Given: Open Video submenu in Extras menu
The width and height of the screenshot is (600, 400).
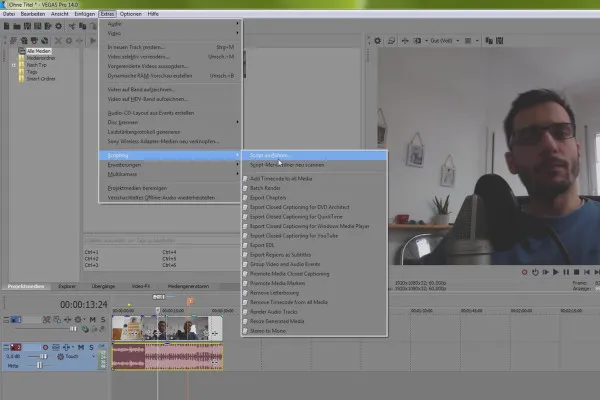Looking at the screenshot, I should (170, 33).
